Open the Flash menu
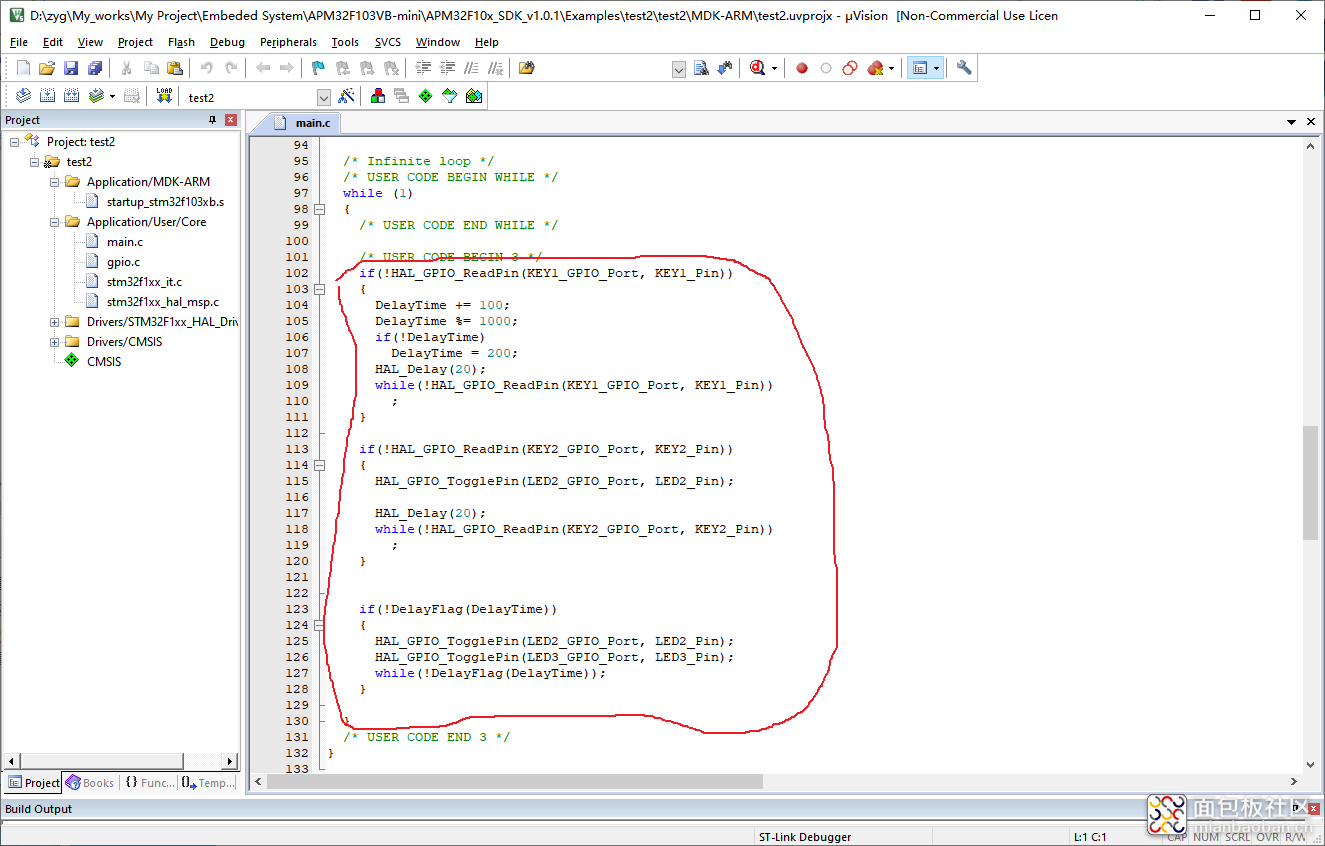 click(x=181, y=42)
